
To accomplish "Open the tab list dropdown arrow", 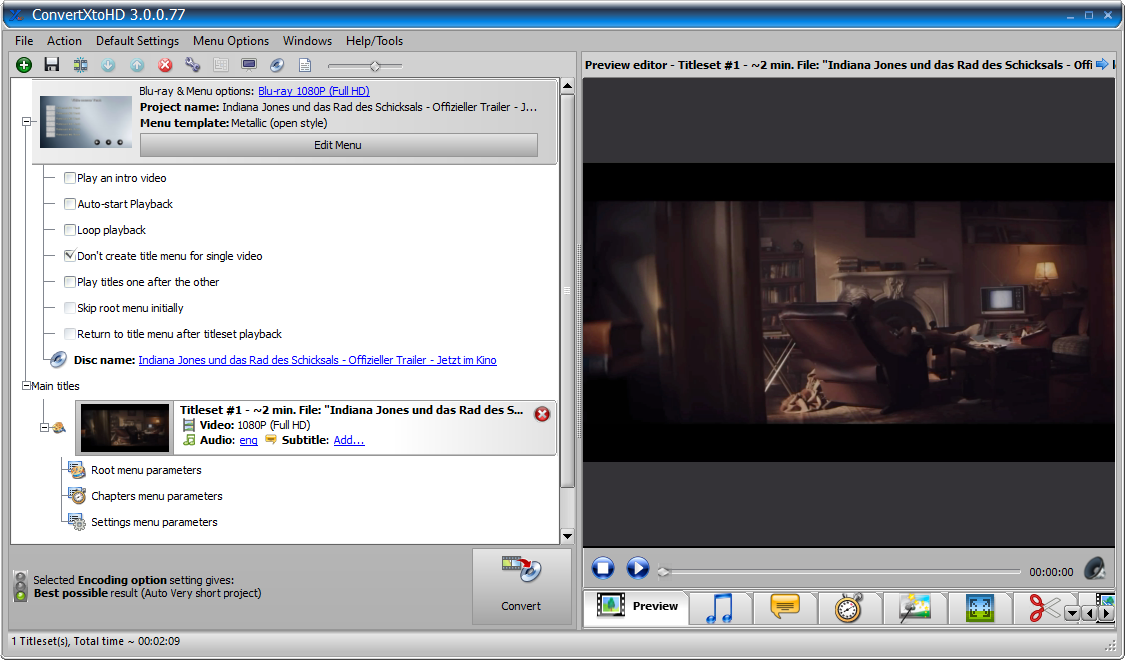I will [1073, 613].
